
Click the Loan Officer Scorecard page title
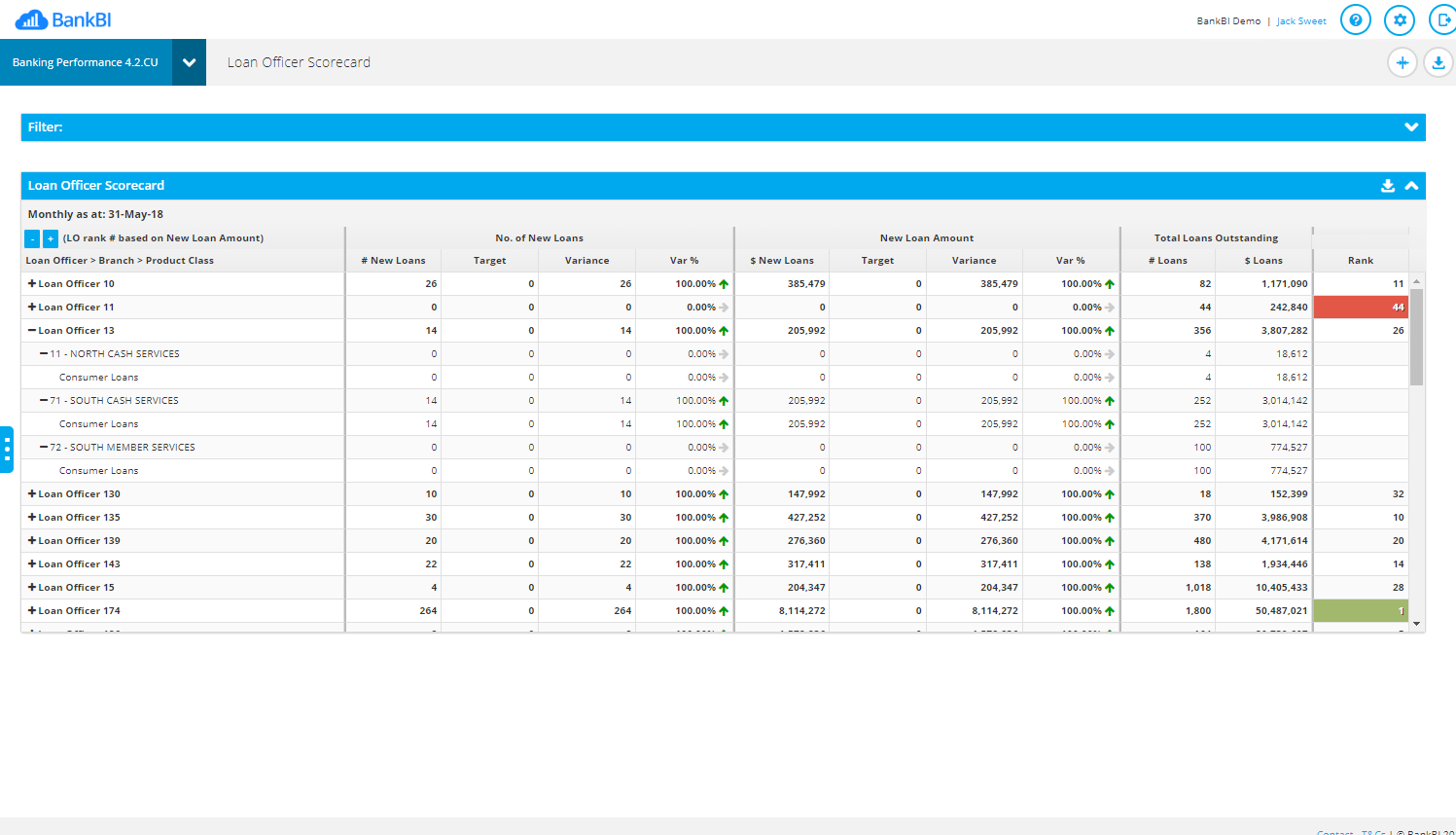click(x=299, y=62)
